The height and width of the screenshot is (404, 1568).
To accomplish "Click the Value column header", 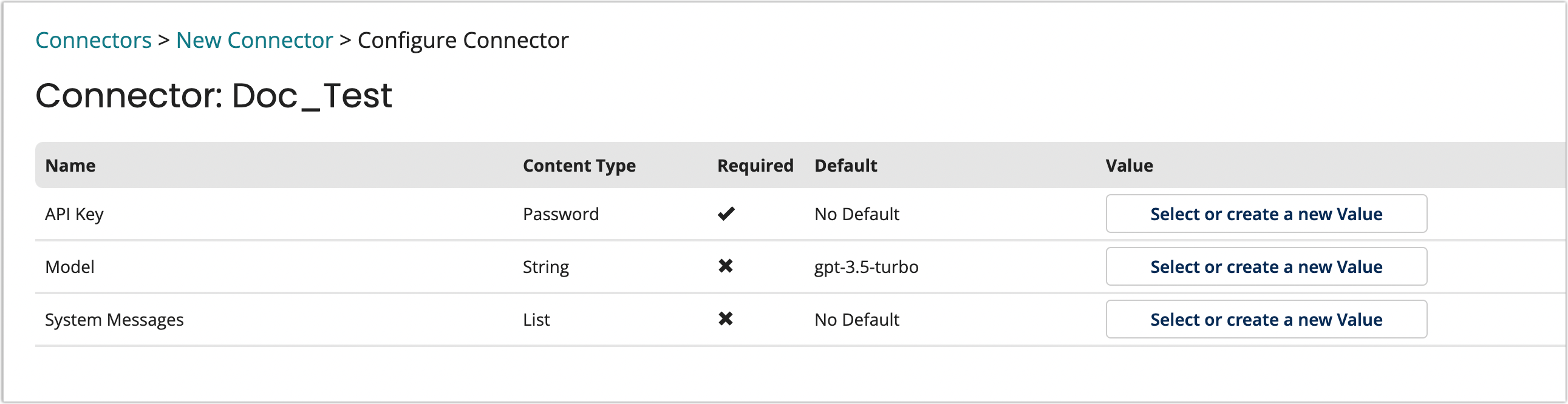I will (1129, 166).
